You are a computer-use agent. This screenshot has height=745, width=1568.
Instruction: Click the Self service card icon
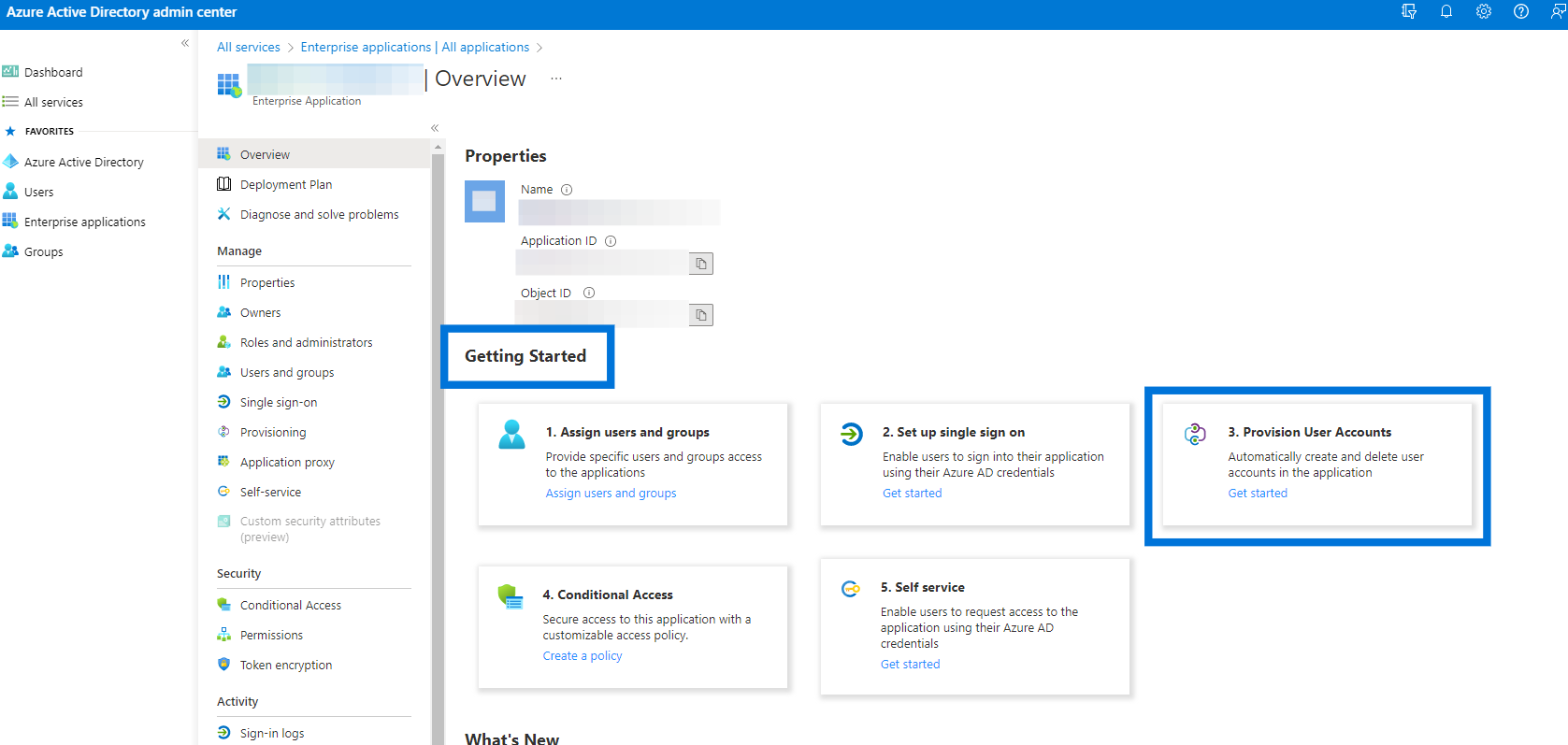[x=850, y=589]
